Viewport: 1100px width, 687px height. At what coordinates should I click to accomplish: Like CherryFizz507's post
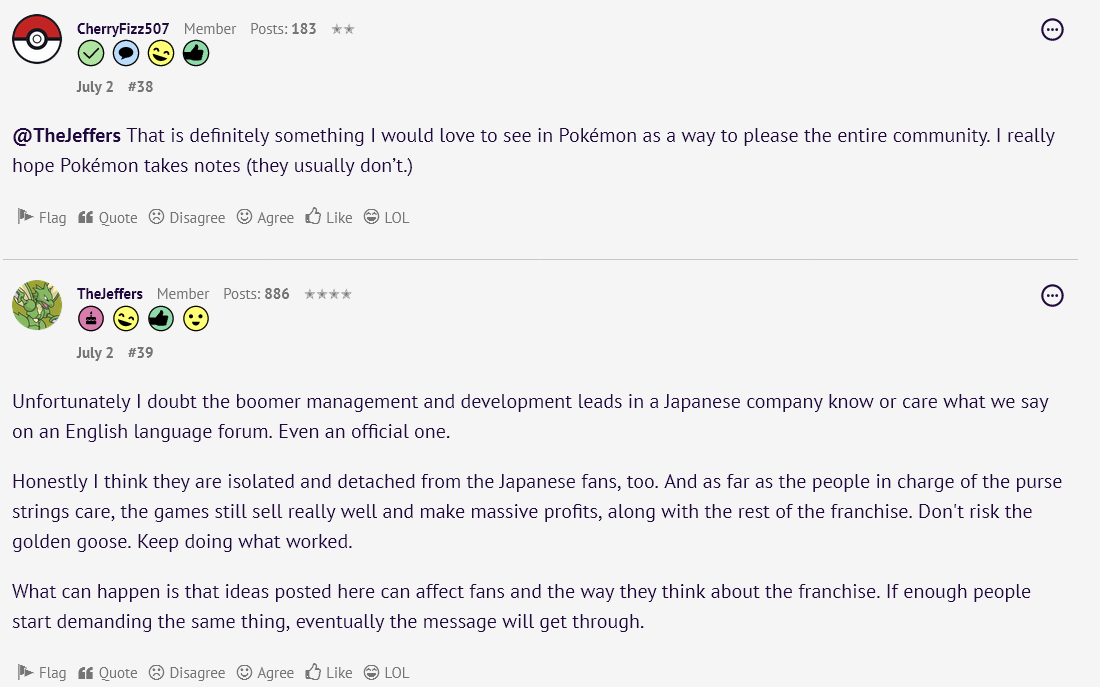[329, 218]
